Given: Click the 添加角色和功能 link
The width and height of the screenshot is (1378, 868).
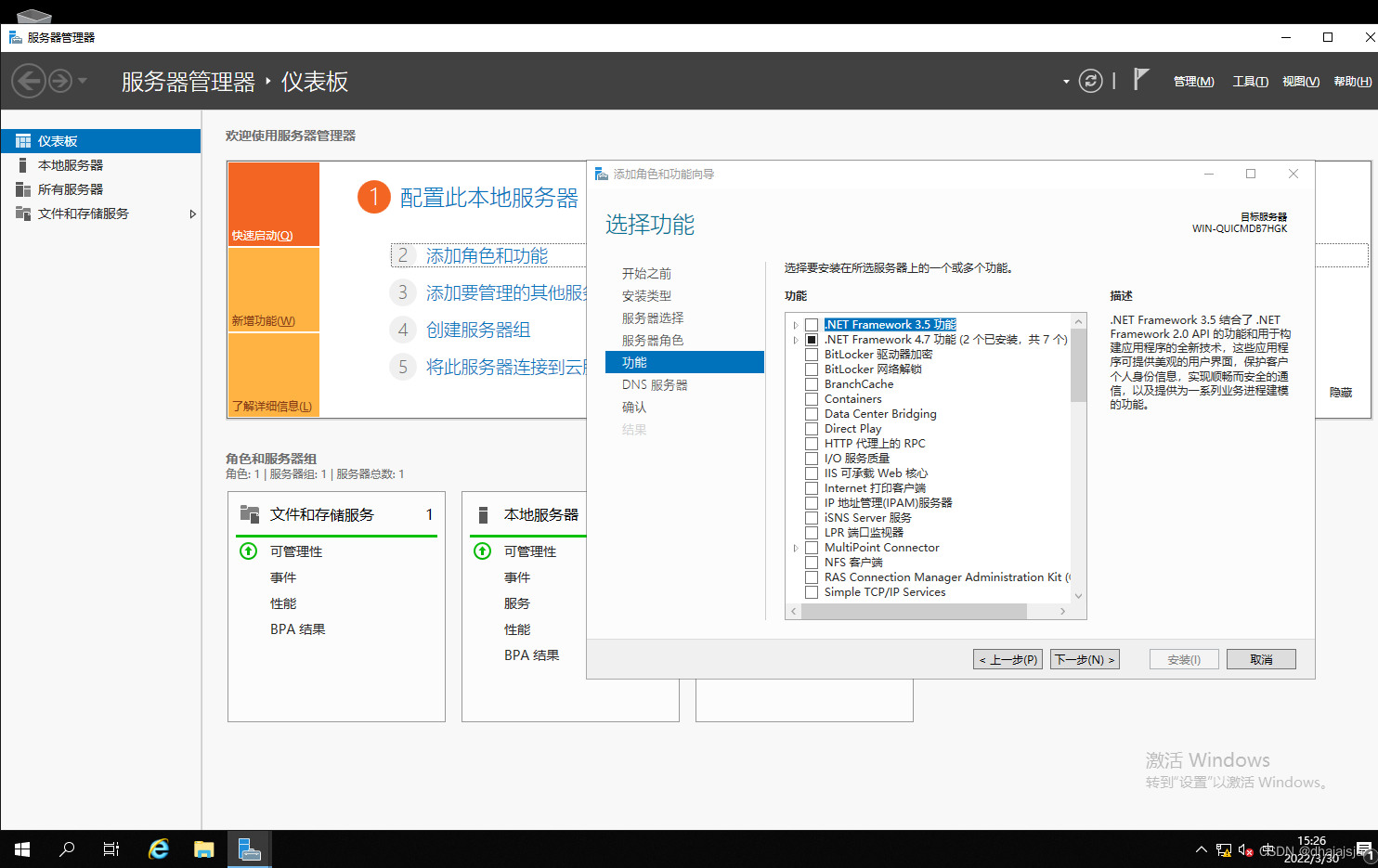Looking at the screenshot, I should (x=487, y=255).
